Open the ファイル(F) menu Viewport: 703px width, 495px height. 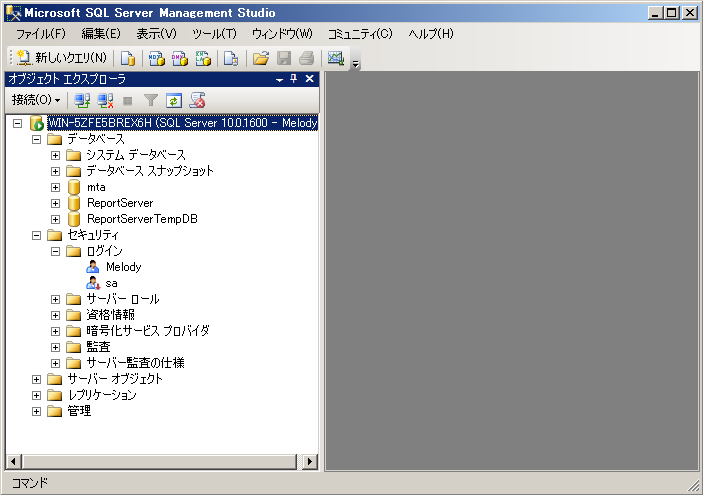[41, 34]
